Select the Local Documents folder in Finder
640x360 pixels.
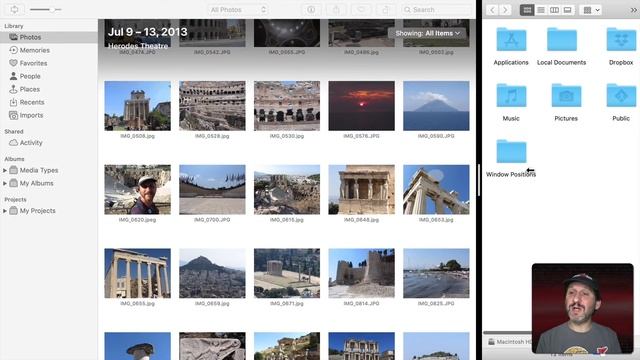point(562,40)
